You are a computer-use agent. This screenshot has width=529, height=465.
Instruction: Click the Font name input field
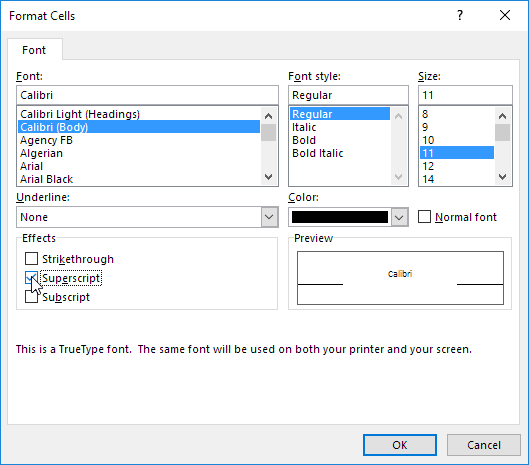[147, 95]
